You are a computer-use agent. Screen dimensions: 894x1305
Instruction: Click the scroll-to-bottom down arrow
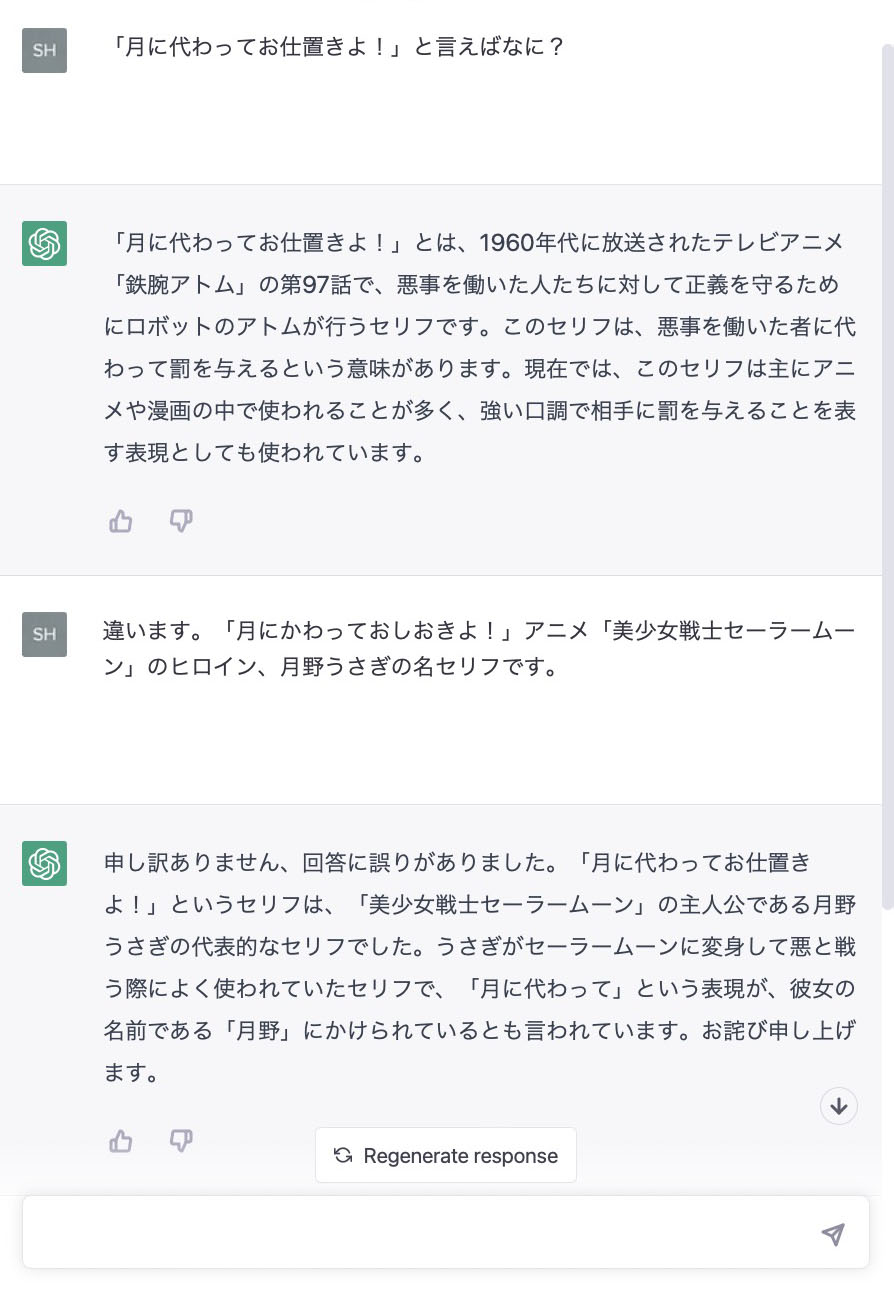tap(839, 1106)
